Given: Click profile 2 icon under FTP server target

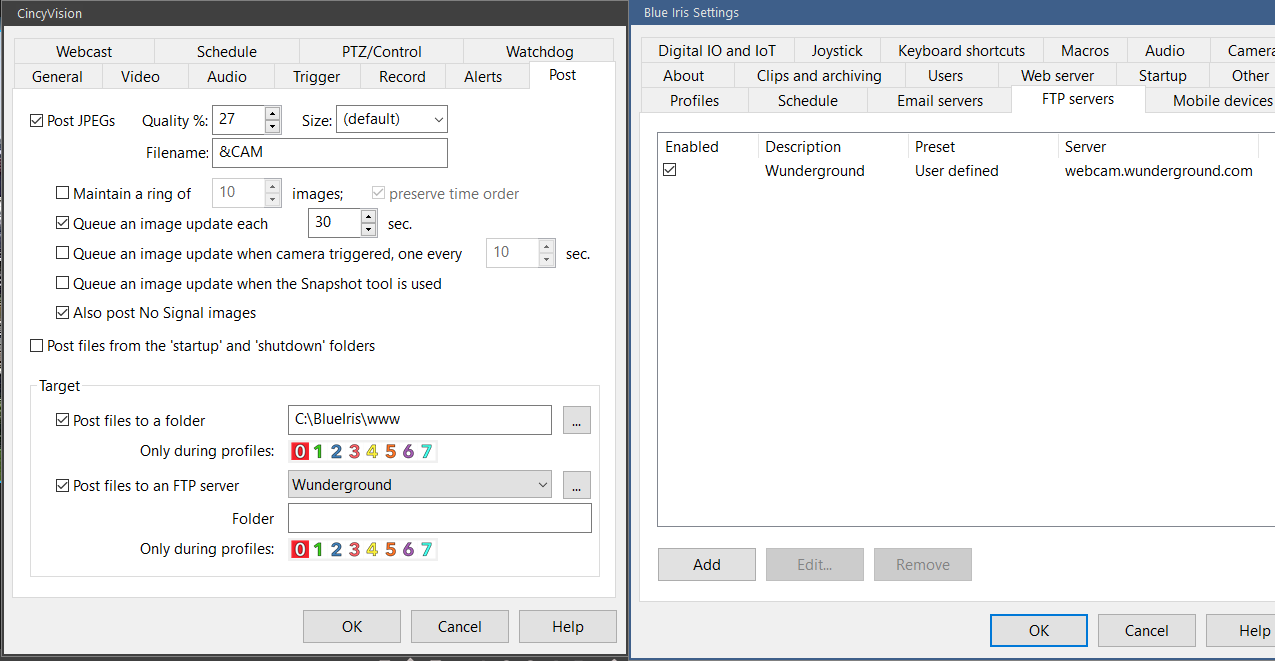Looking at the screenshot, I should (x=336, y=549).
